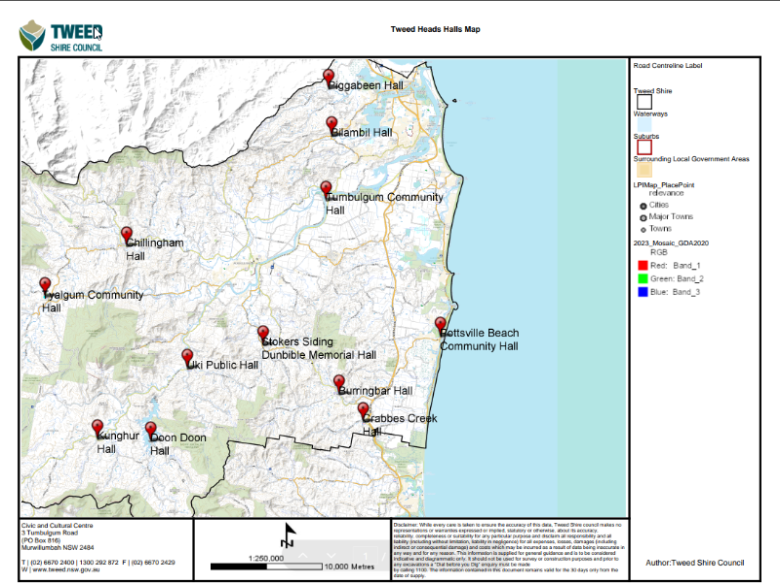Click the 'Pottsville Beach' label text
Viewport: 780px width, 583px height.
click(x=480, y=333)
